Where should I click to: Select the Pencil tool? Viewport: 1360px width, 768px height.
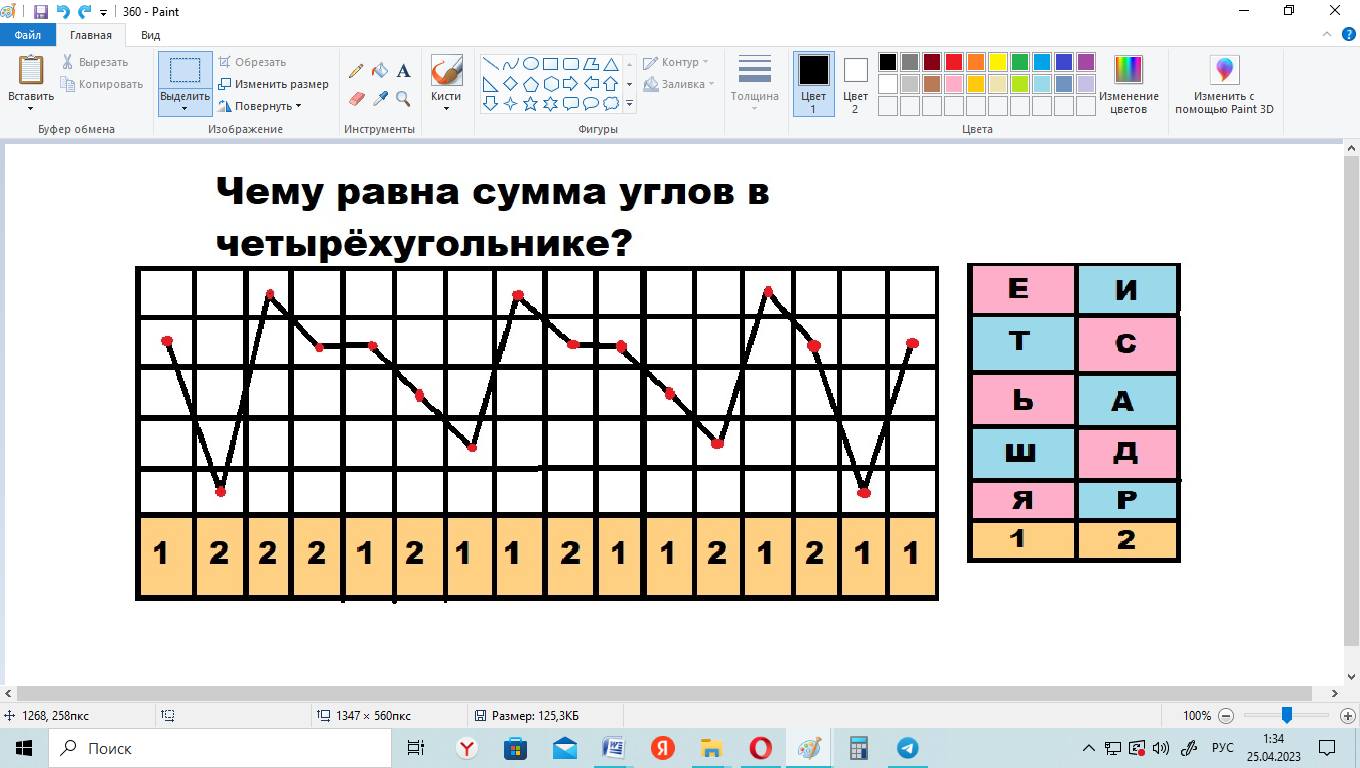pos(356,71)
